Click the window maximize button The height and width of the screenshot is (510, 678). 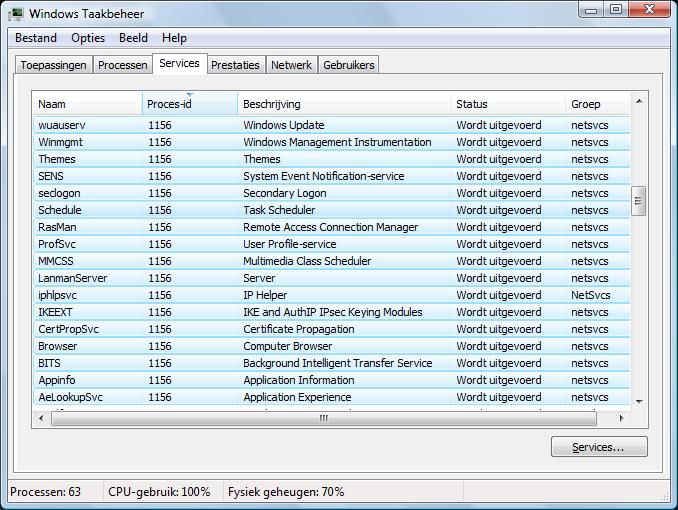(616, 9)
